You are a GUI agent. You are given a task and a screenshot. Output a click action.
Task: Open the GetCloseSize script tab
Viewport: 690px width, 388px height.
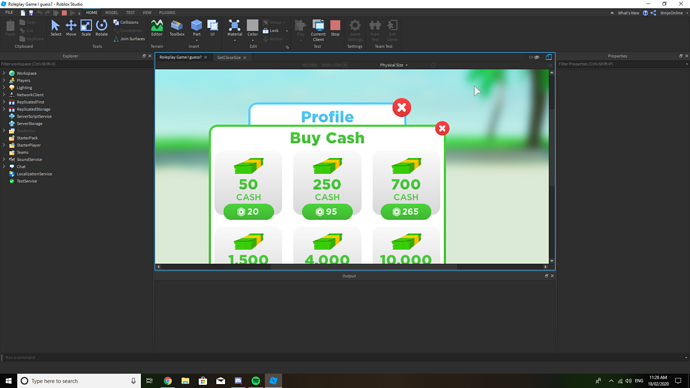pyautogui.click(x=229, y=58)
